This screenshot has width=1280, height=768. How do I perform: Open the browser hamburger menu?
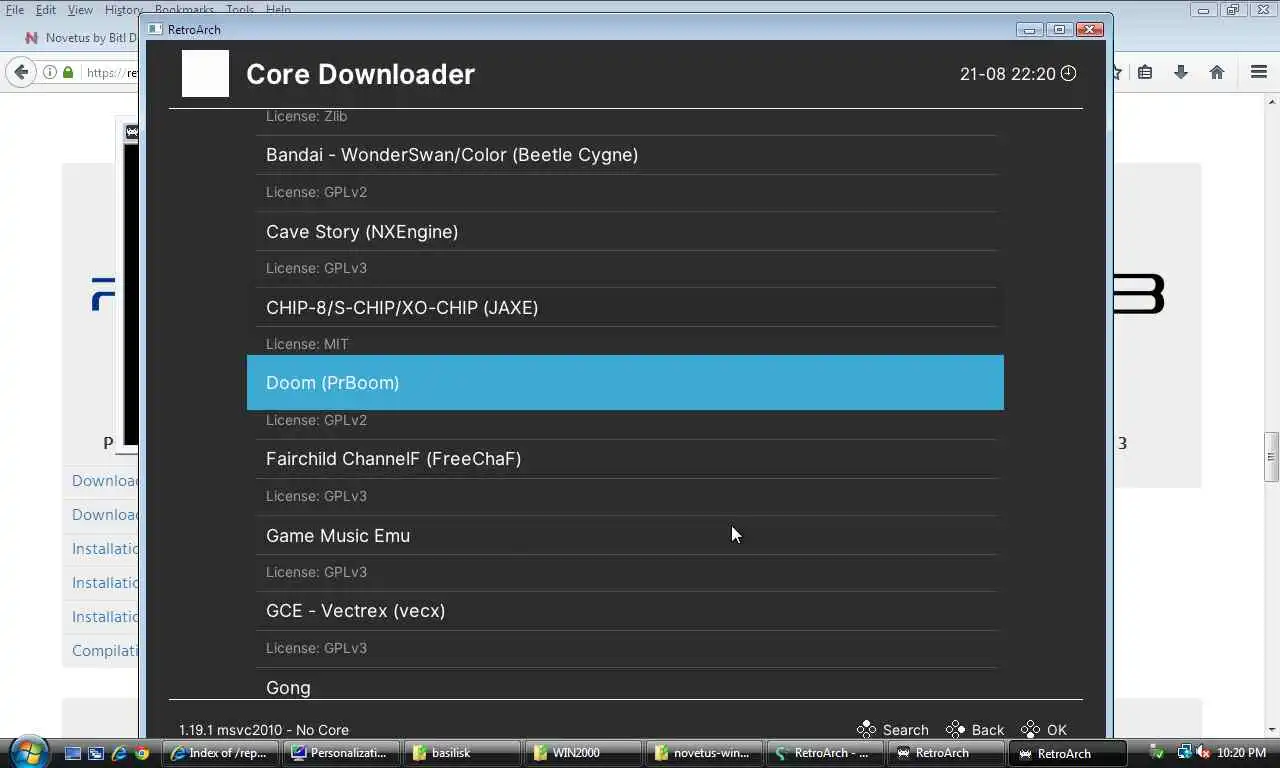coord(1259,72)
